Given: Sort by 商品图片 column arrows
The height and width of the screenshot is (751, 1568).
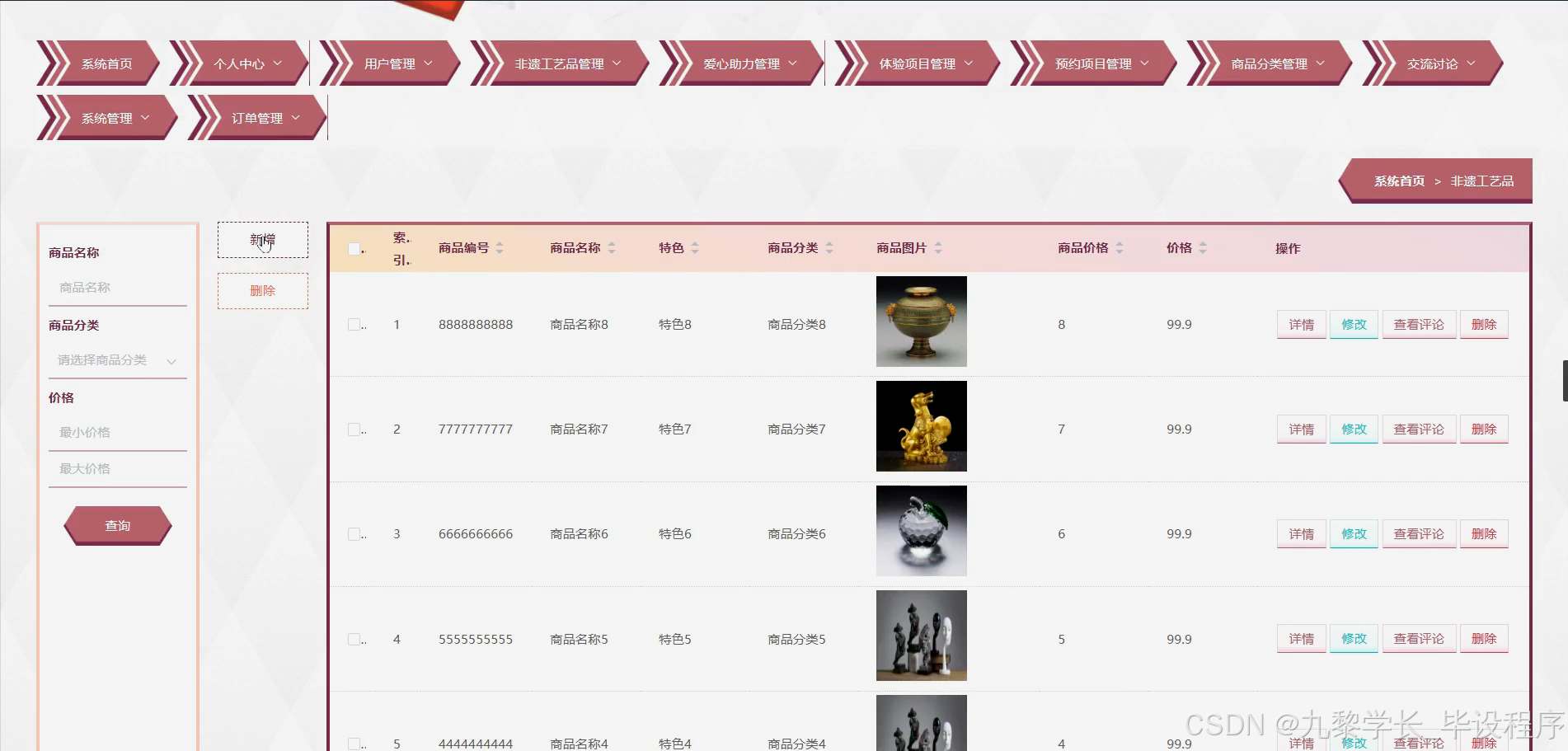Looking at the screenshot, I should coord(938,248).
